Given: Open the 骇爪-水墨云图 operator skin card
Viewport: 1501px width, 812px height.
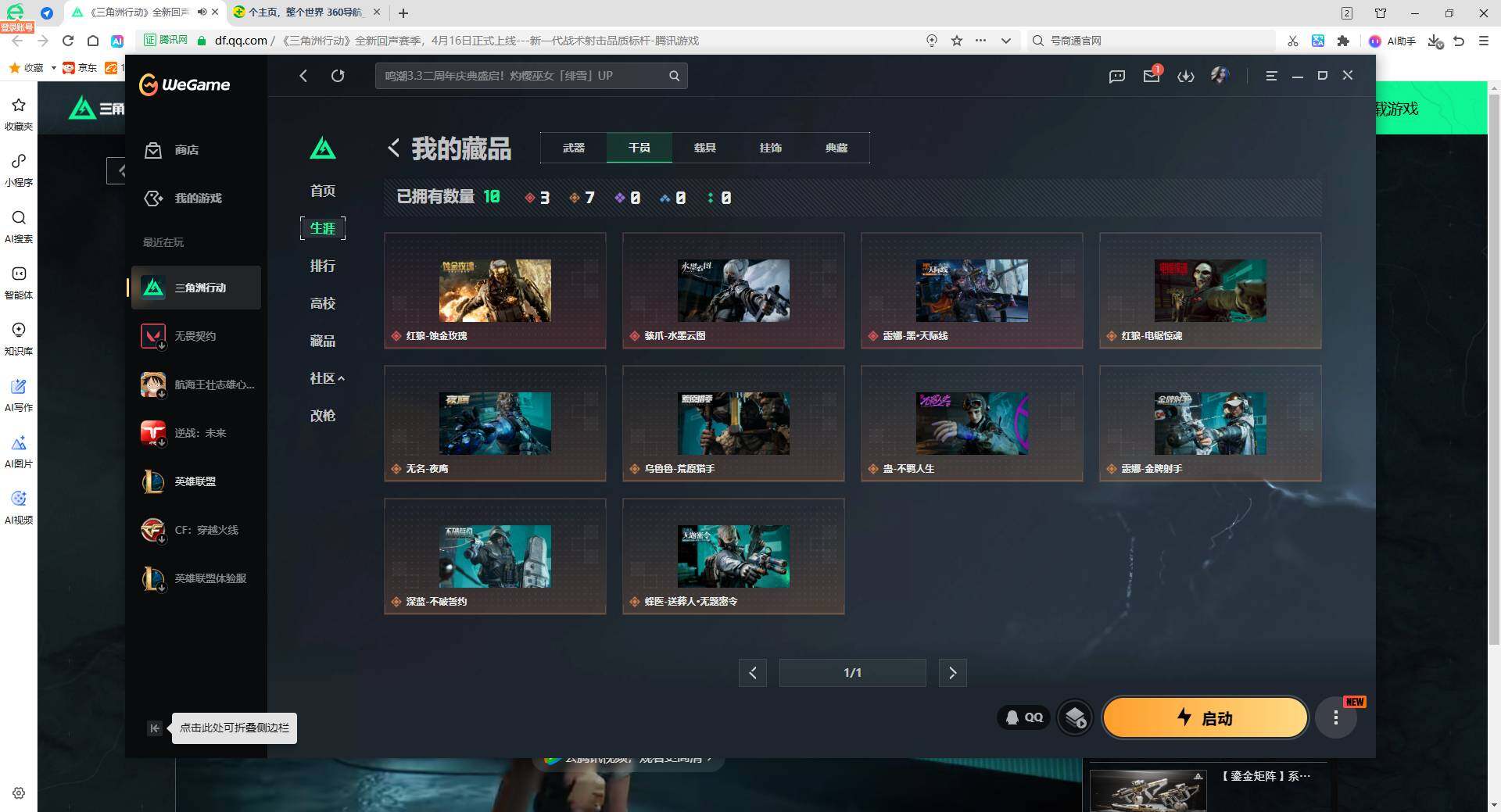Looking at the screenshot, I should (x=733, y=291).
